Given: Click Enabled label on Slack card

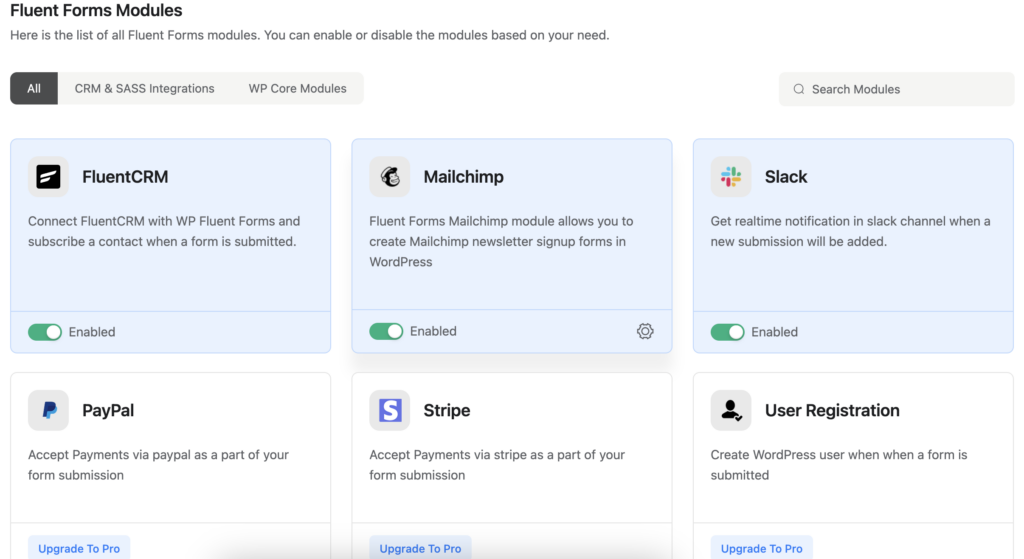Looking at the screenshot, I should pyautogui.click(x=775, y=332).
